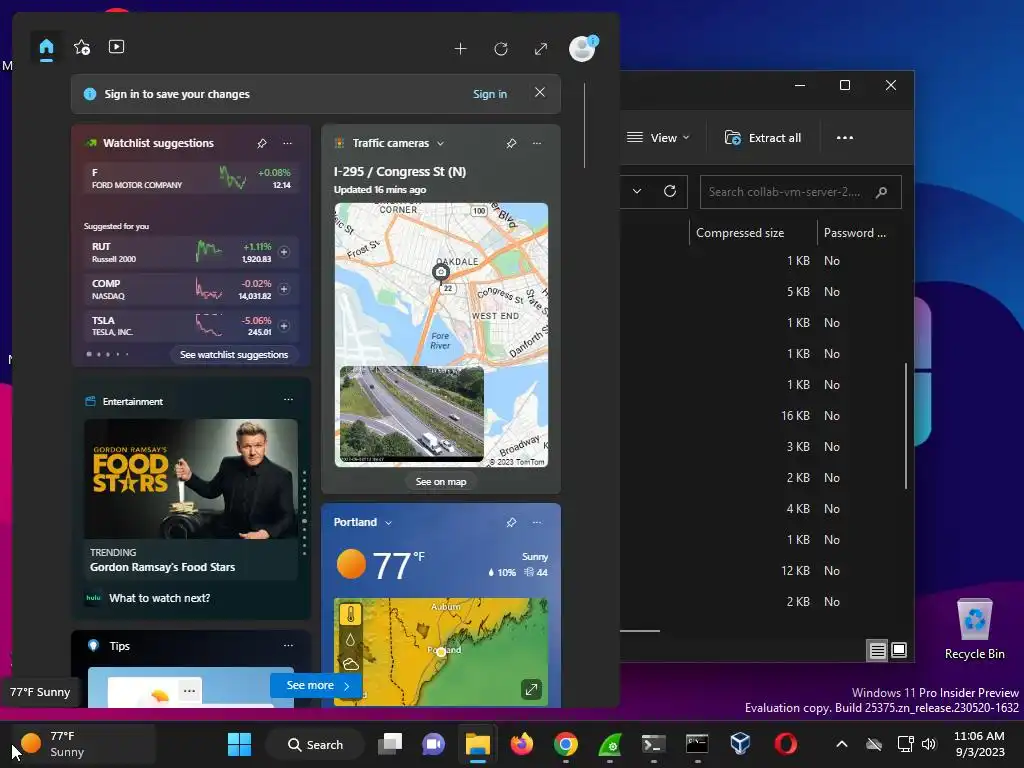Open Portland weather more options
Screen dimensions: 1024x768
point(537,522)
